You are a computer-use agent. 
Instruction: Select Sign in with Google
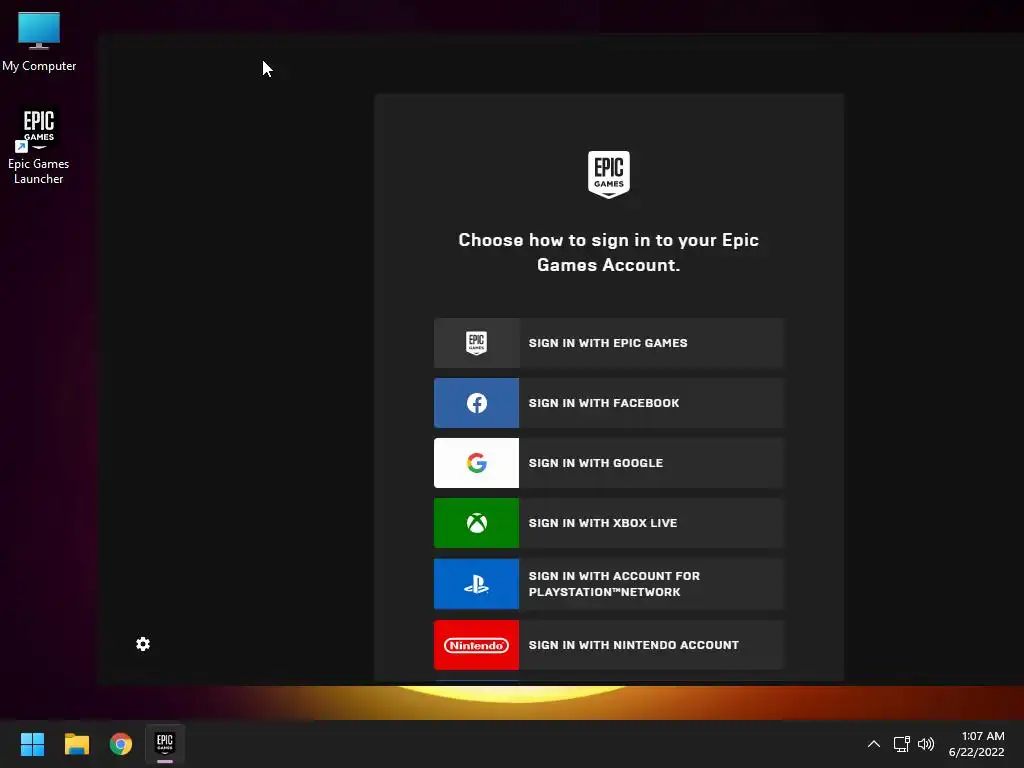[x=609, y=463]
